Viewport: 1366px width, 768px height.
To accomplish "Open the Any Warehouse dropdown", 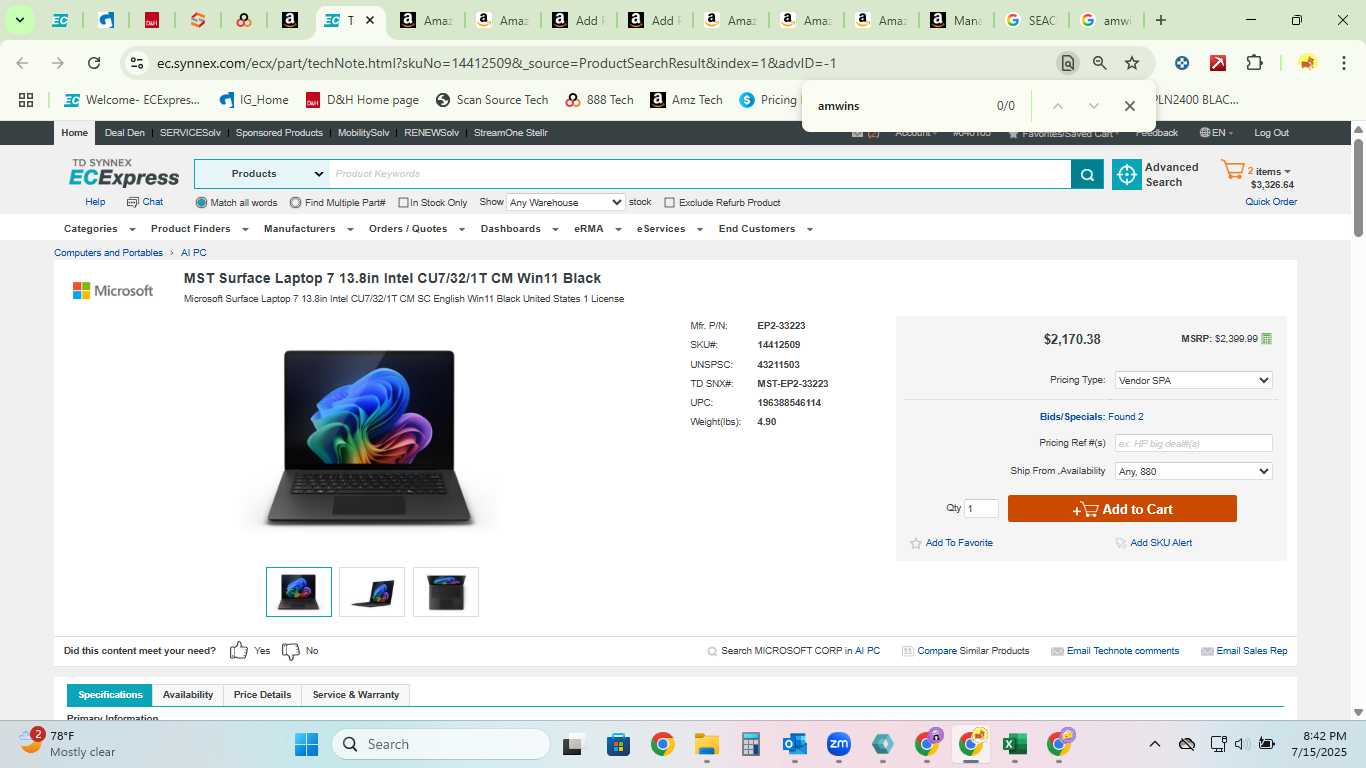I will [x=565, y=202].
